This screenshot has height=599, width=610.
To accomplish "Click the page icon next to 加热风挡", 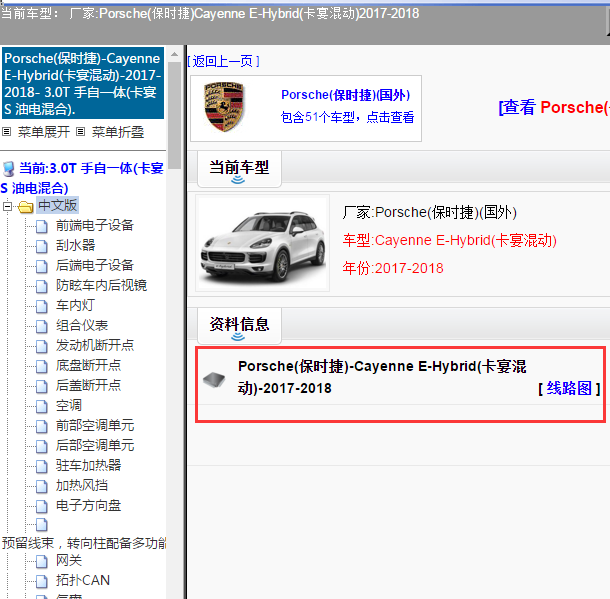I will coord(42,486).
